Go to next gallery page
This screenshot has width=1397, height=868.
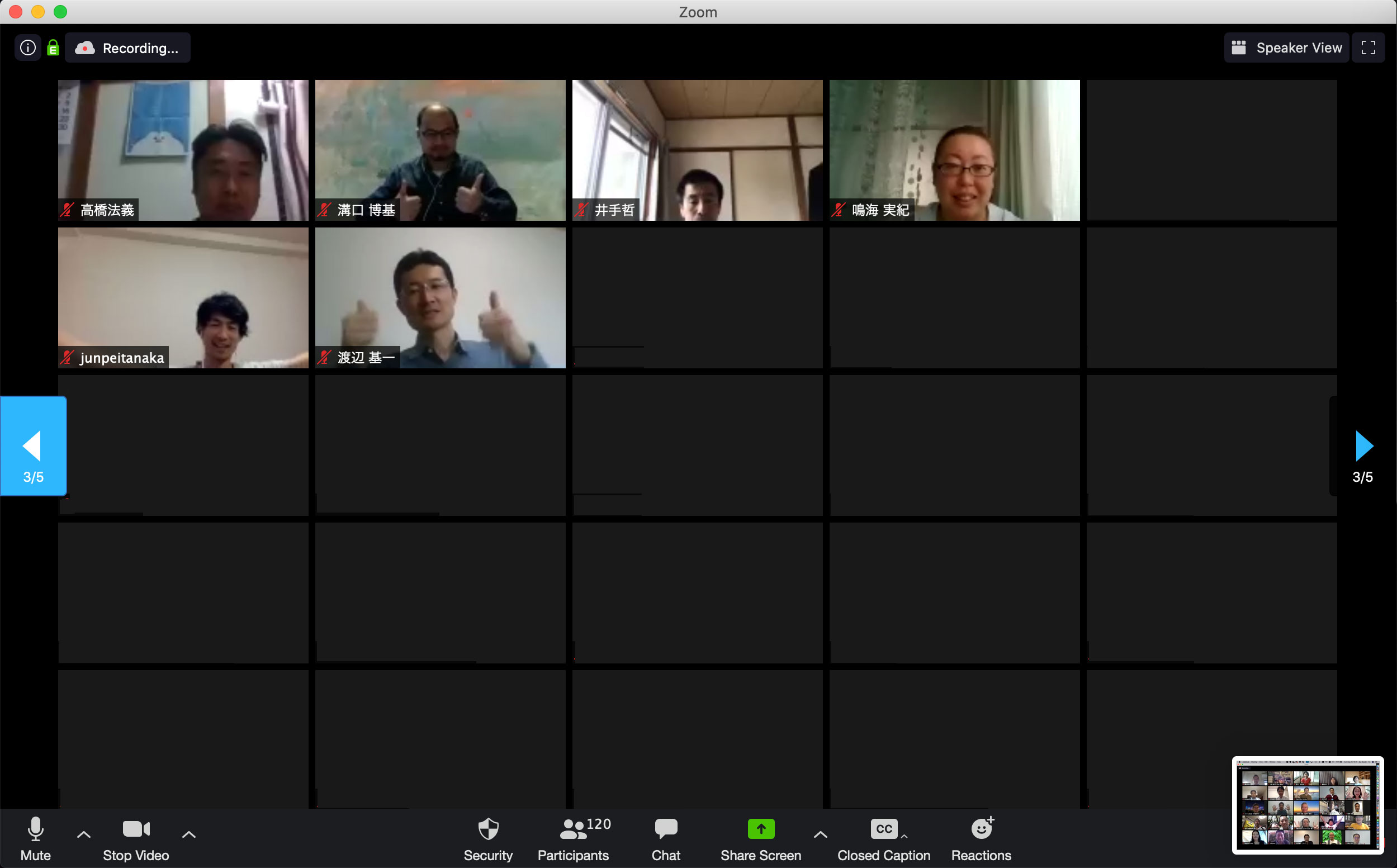point(1363,445)
